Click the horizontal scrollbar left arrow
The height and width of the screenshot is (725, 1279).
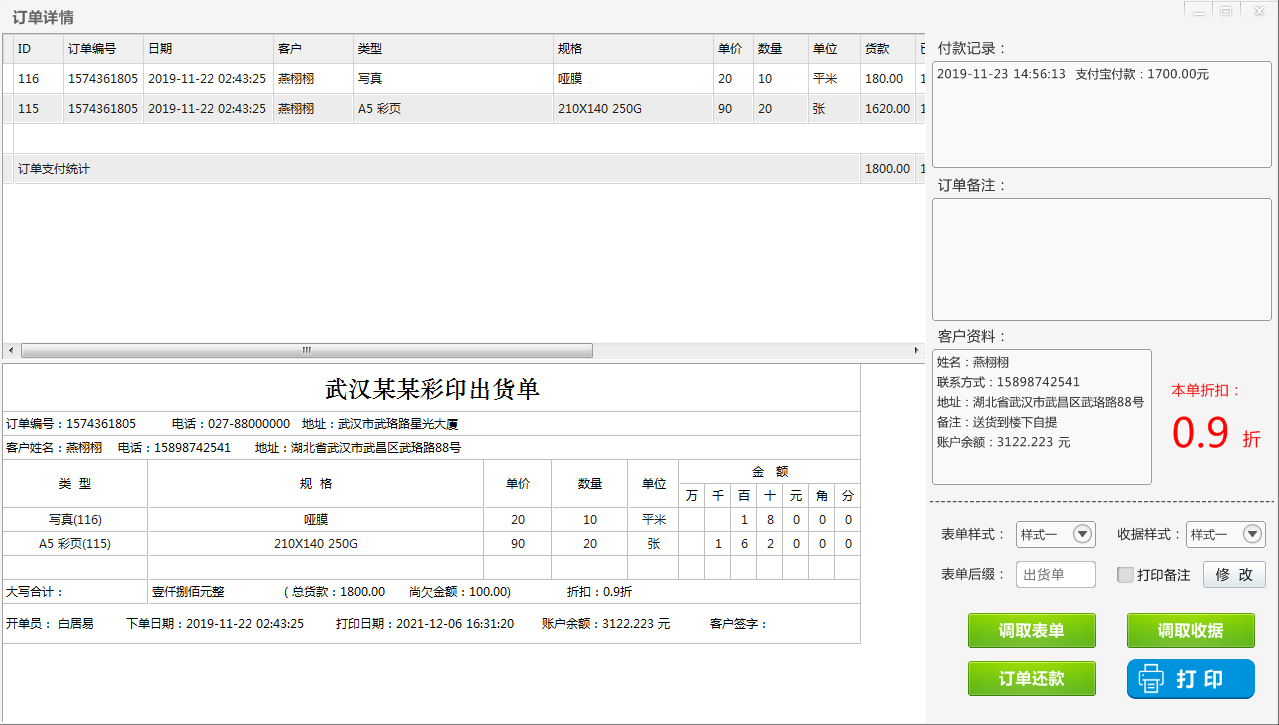[11, 351]
